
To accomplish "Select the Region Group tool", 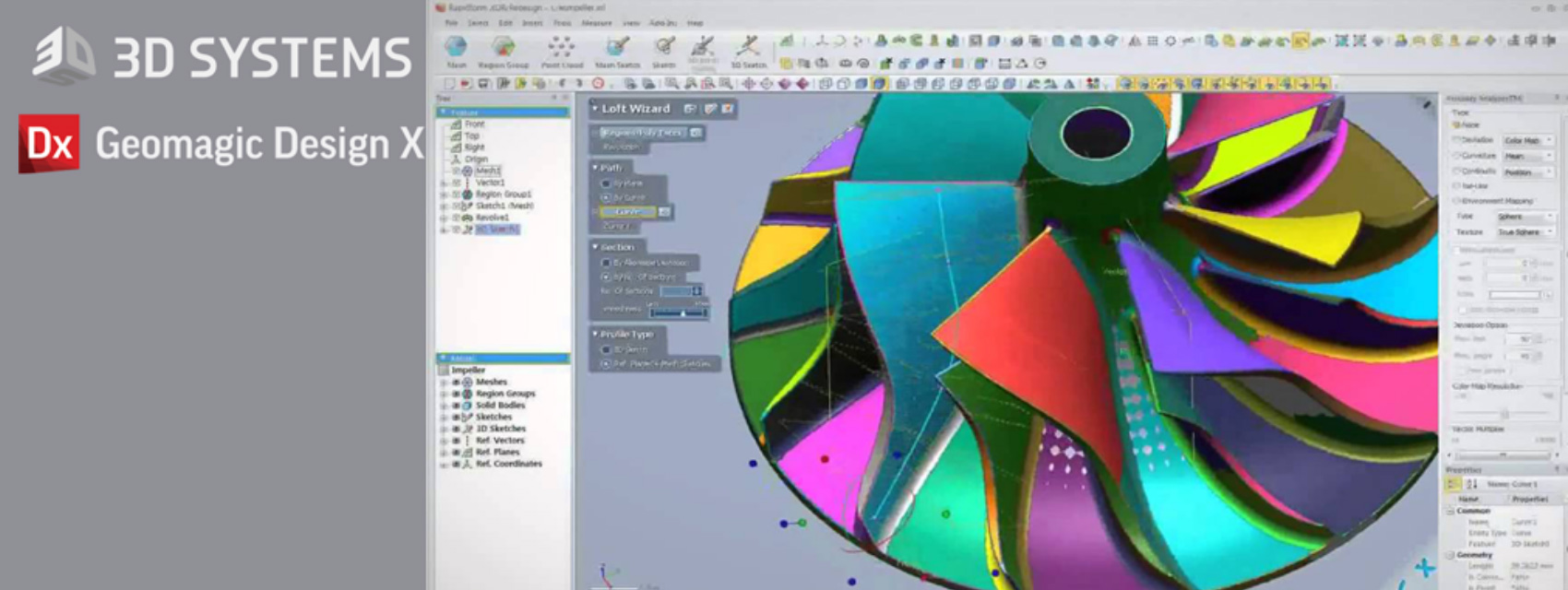I will click(503, 47).
